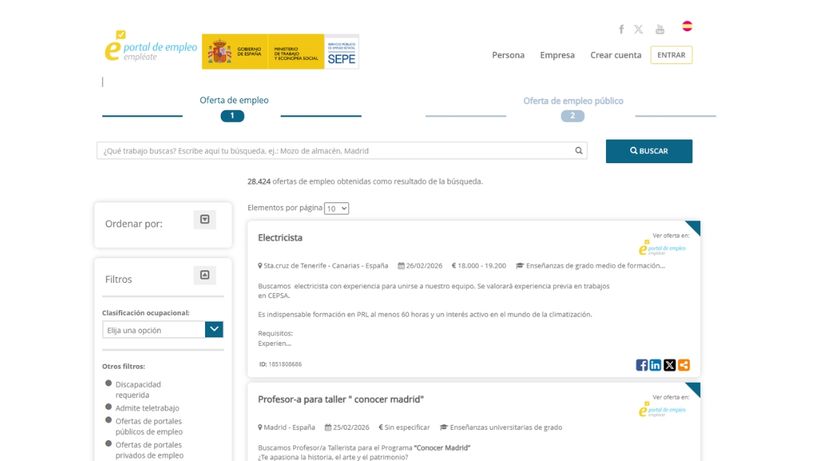Open Elementos por página dropdown
The width and height of the screenshot is (820, 461).
(x=337, y=208)
